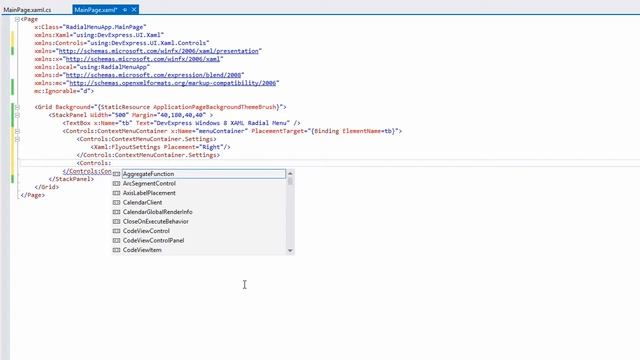
Task: Open the winfx/2006/xaml schema link
Action: coord(143,59)
